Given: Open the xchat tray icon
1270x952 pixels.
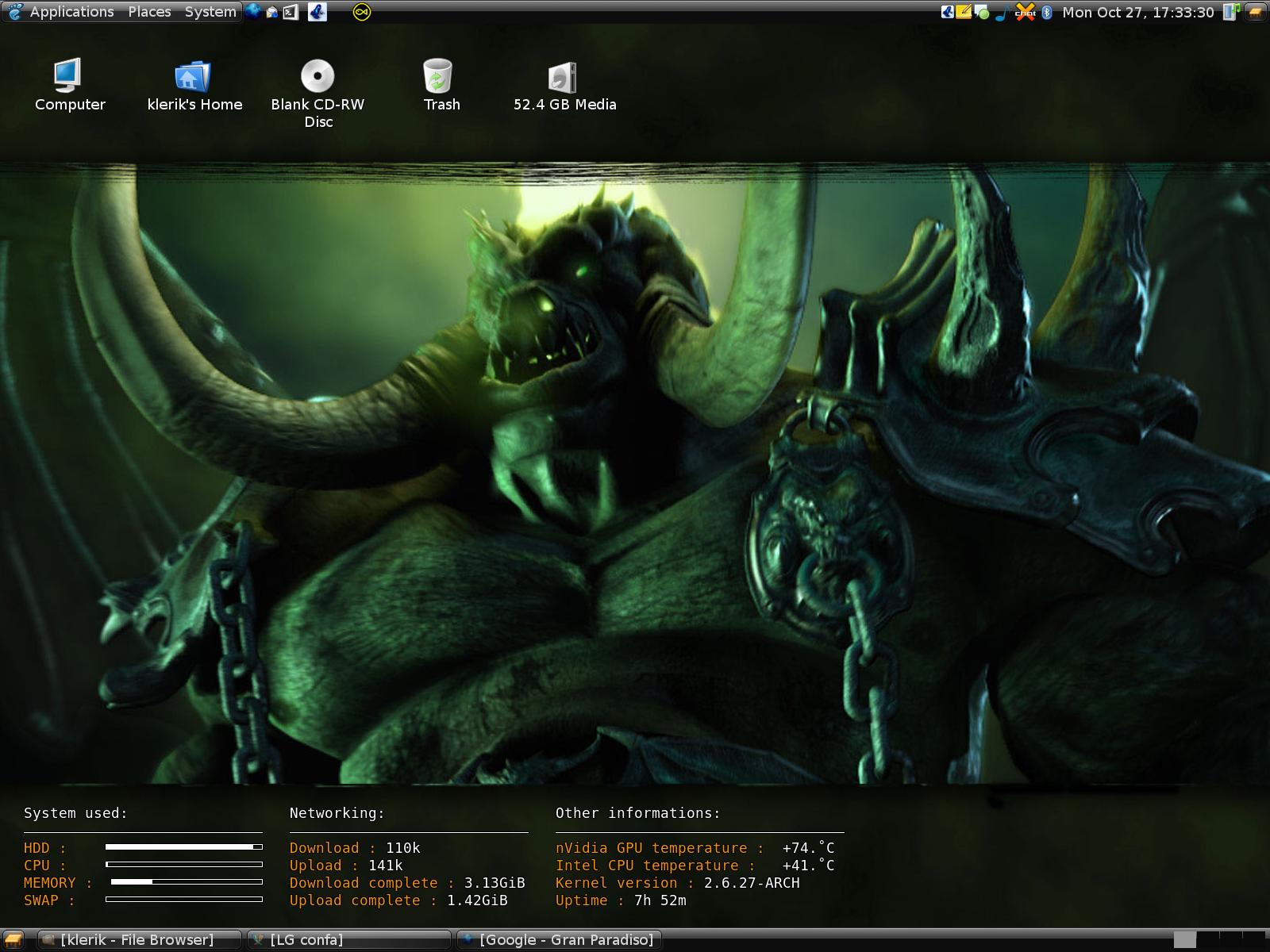Looking at the screenshot, I should (x=1026, y=12).
